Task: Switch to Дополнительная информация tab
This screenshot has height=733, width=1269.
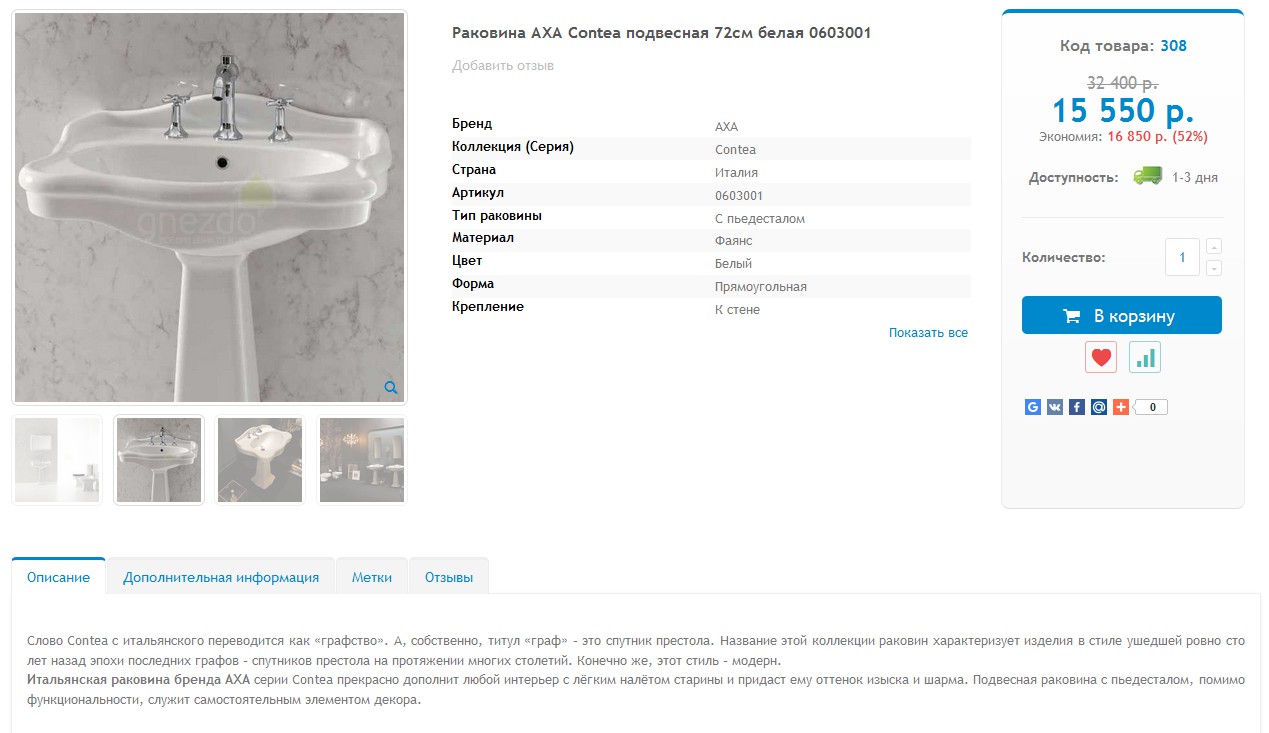Action: (221, 577)
